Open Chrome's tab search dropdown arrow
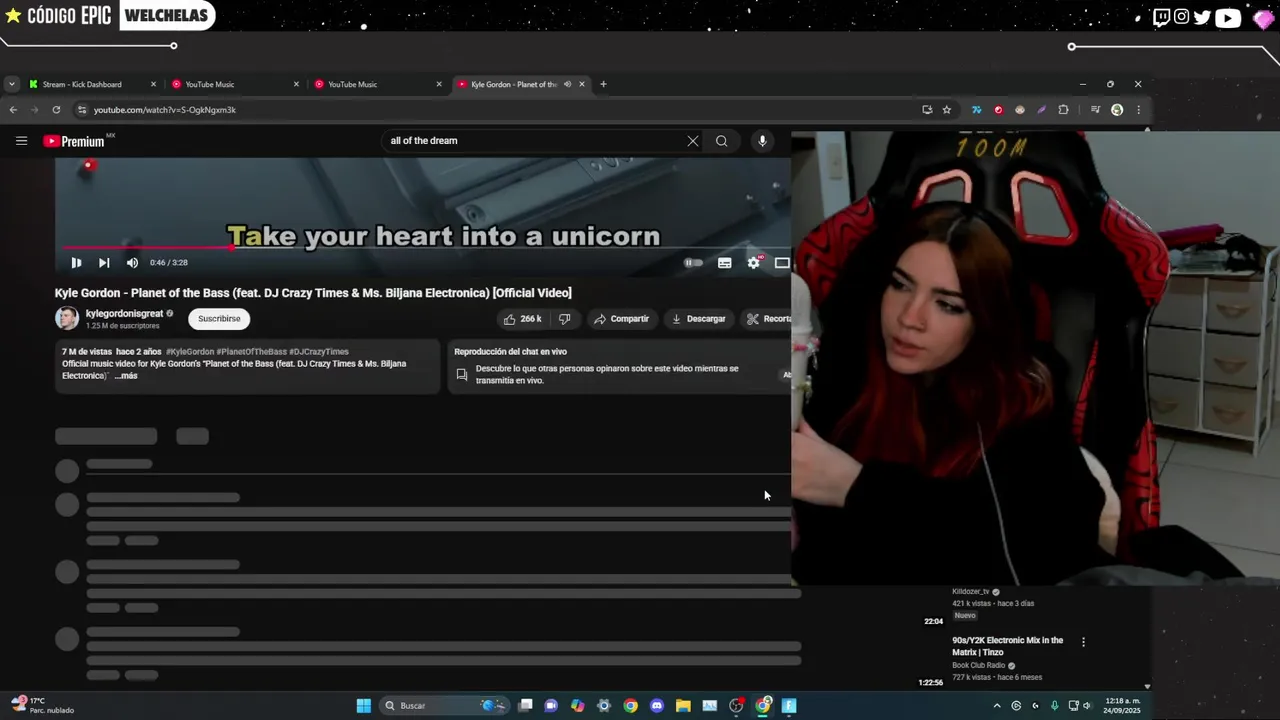The width and height of the screenshot is (1280, 720). (x=11, y=84)
